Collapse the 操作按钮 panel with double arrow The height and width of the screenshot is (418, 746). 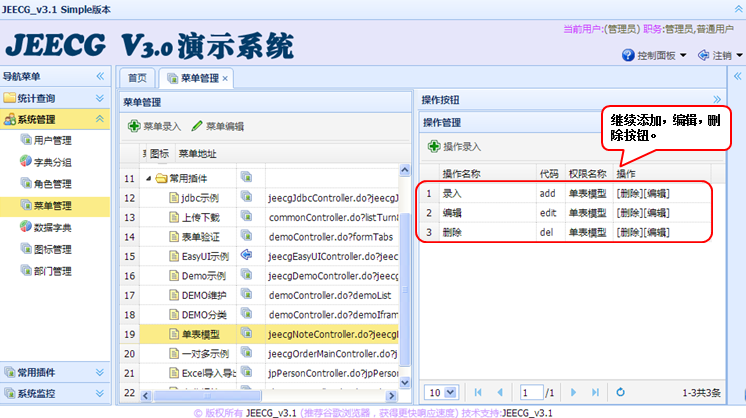tap(717, 99)
